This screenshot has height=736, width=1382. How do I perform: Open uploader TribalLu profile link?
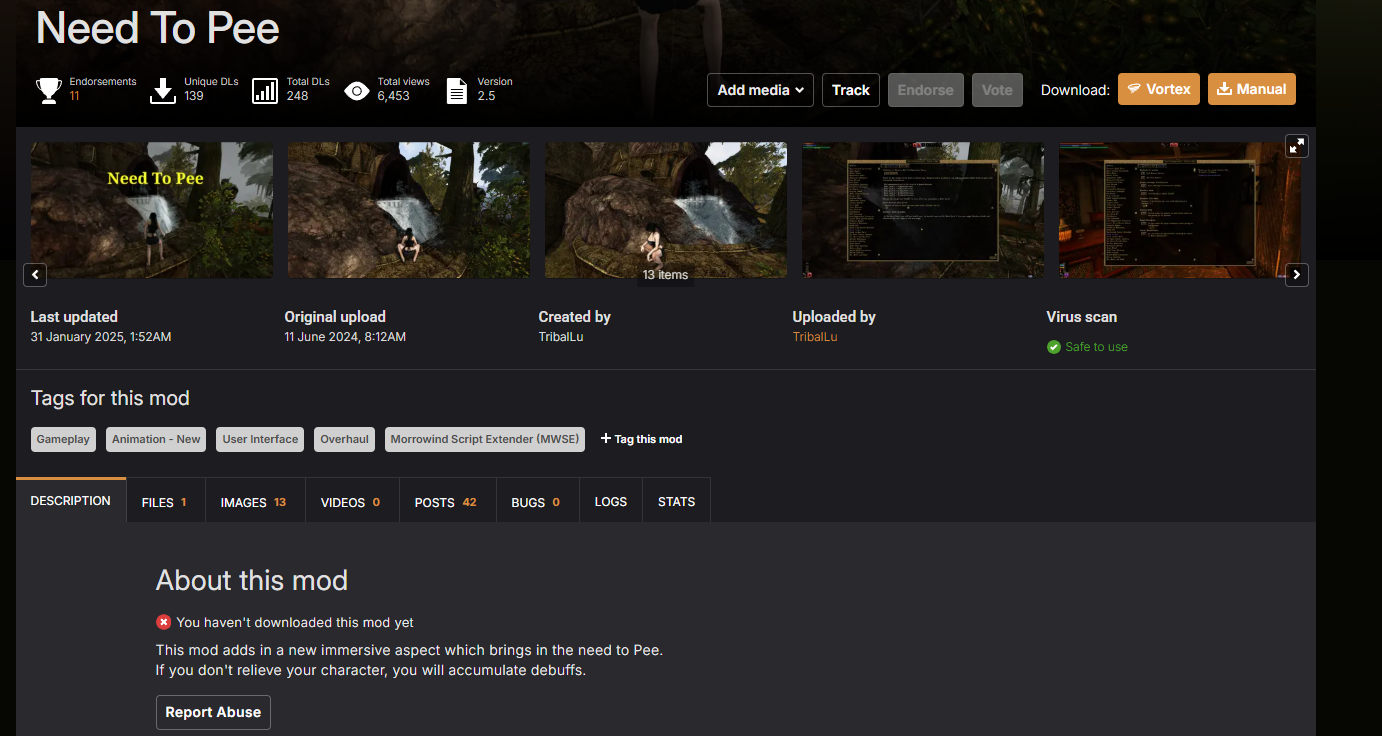coord(815,337)
